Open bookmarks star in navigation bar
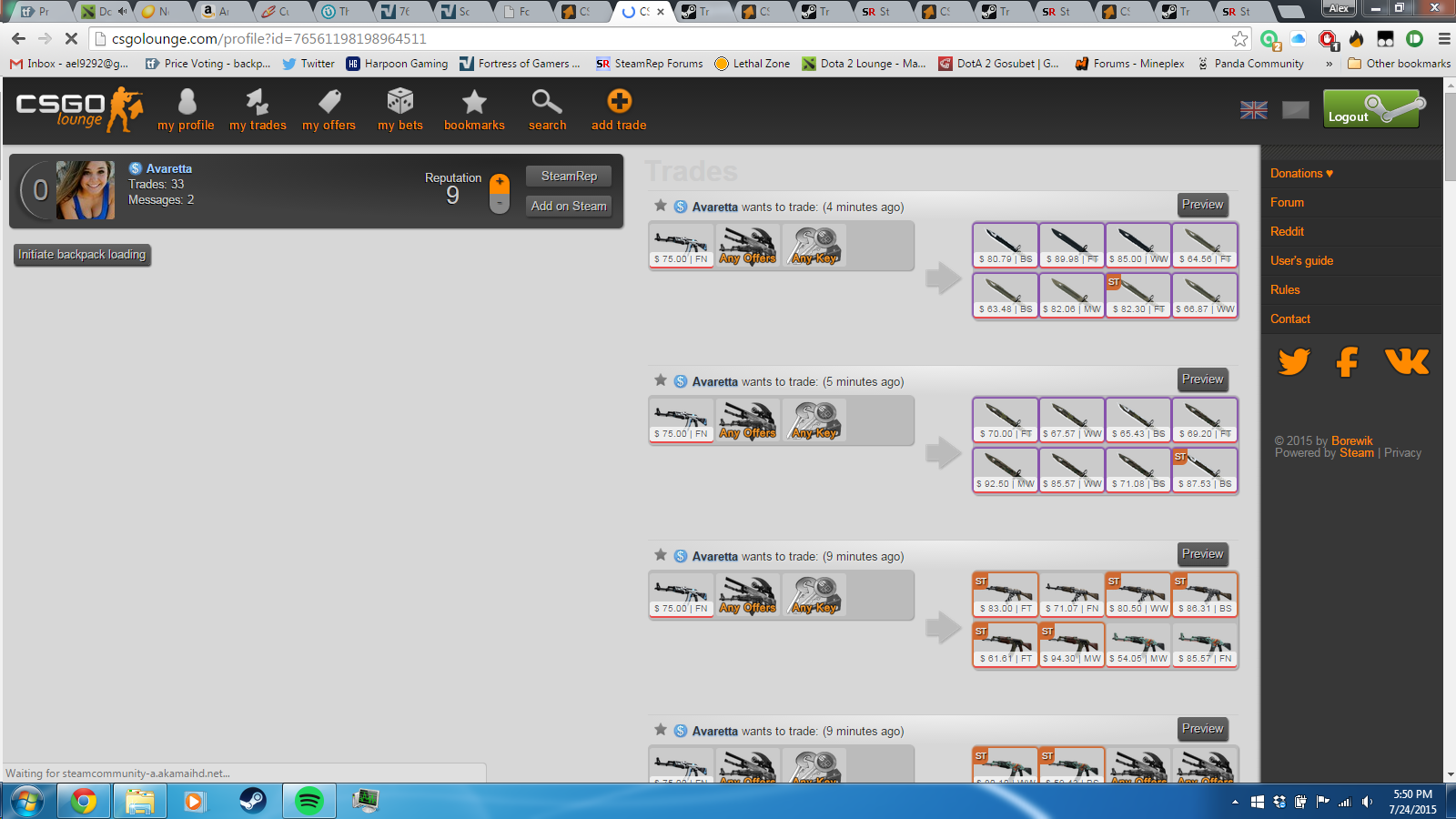 point(474,102)
